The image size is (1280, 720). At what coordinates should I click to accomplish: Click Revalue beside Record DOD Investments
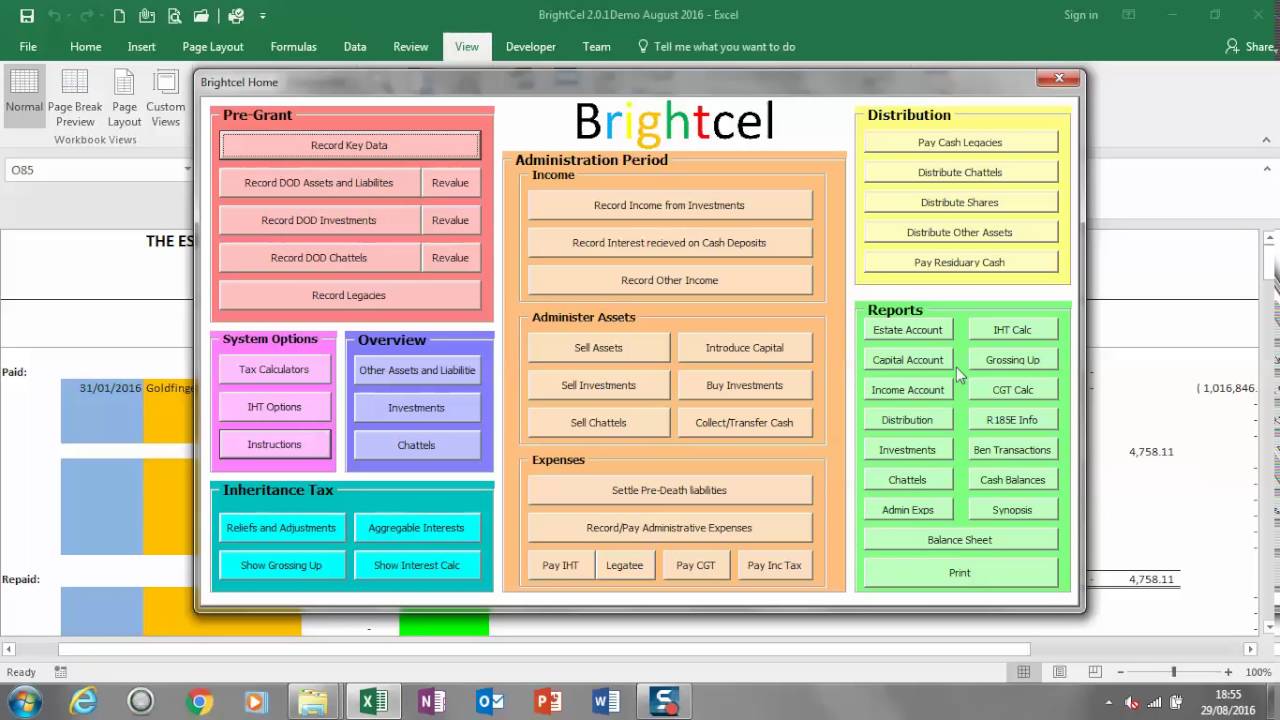450,220
